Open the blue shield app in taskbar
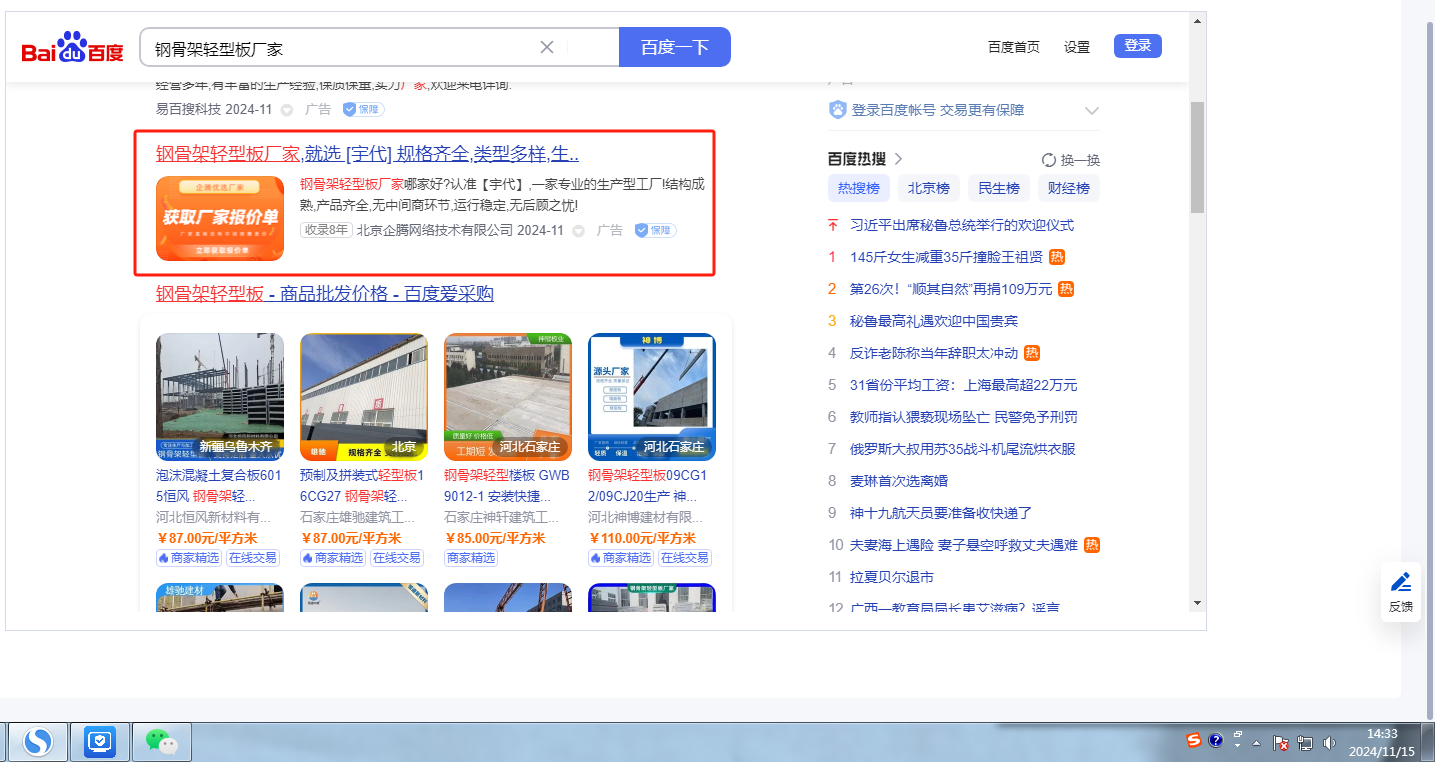 (x=100, y=741)
